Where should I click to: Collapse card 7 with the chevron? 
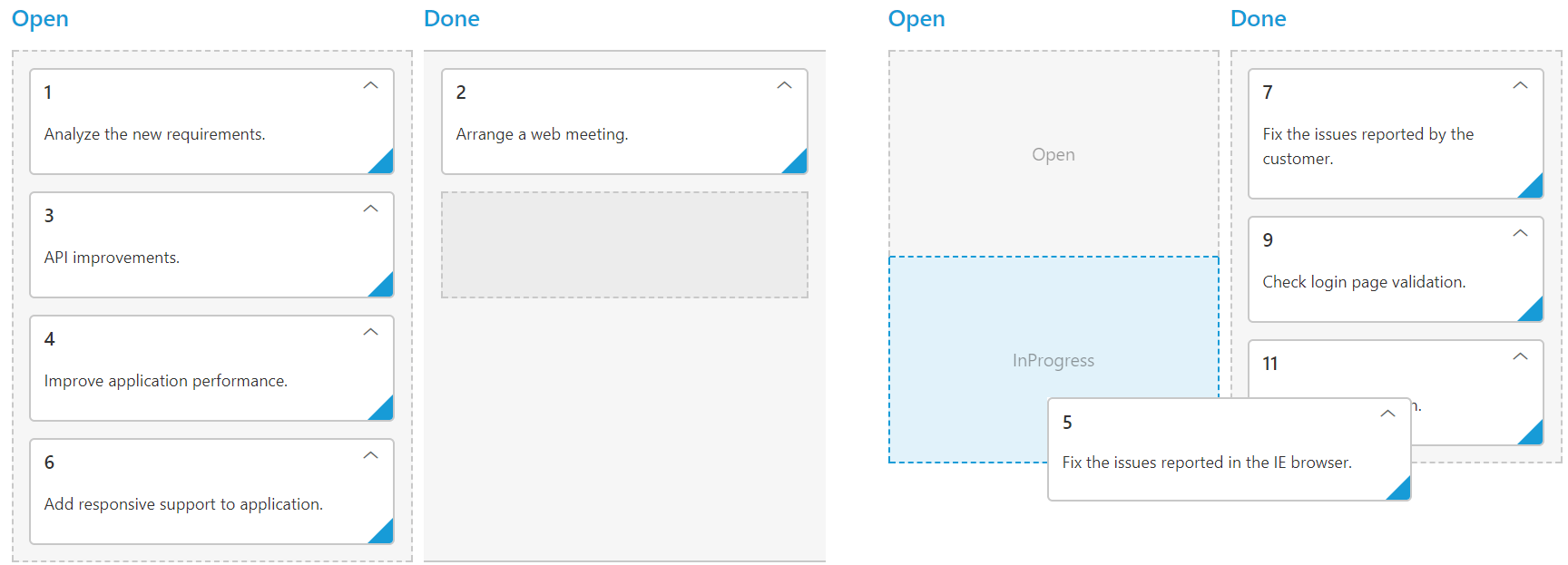pyautogui.click(x=1520, y=86)
